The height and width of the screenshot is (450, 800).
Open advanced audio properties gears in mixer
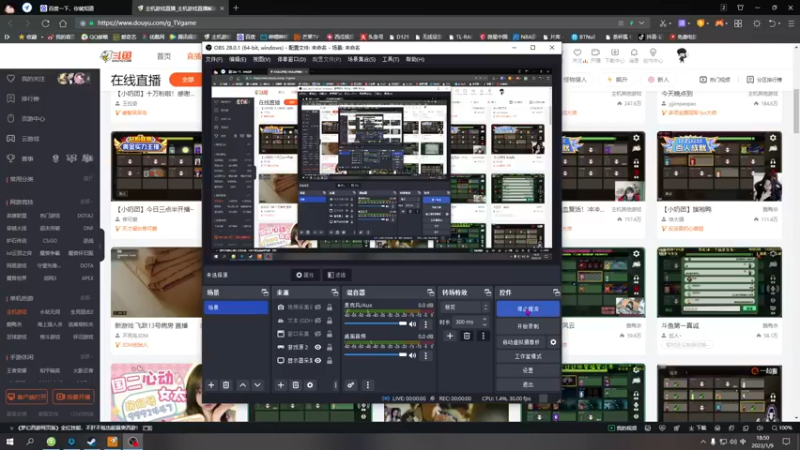[351, 385]
